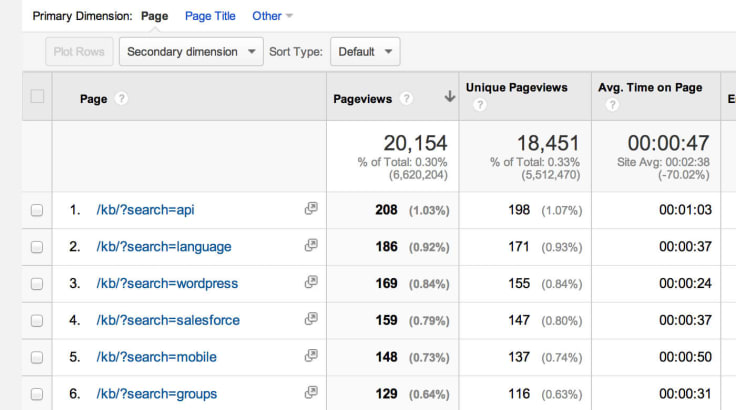The image size is (736, 410).
Task: Click the Pageviews descending sort arrow
Action: pyautogui.click(x=450, y=97)
